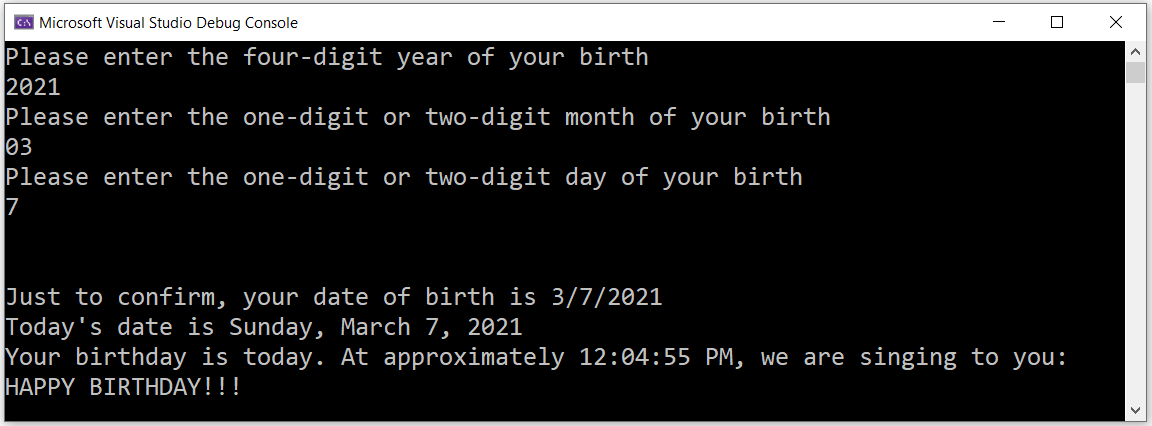Click the vertical scrollbar thumb
The width and height of the screenshot is (1152, 426).
(x=1135, y=72)
